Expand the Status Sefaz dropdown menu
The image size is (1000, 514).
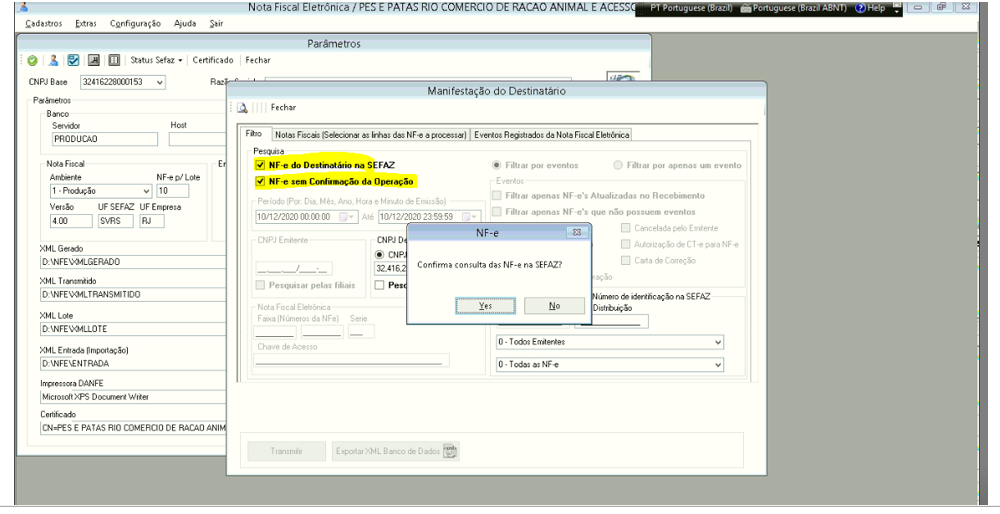(x=156, y=60)
